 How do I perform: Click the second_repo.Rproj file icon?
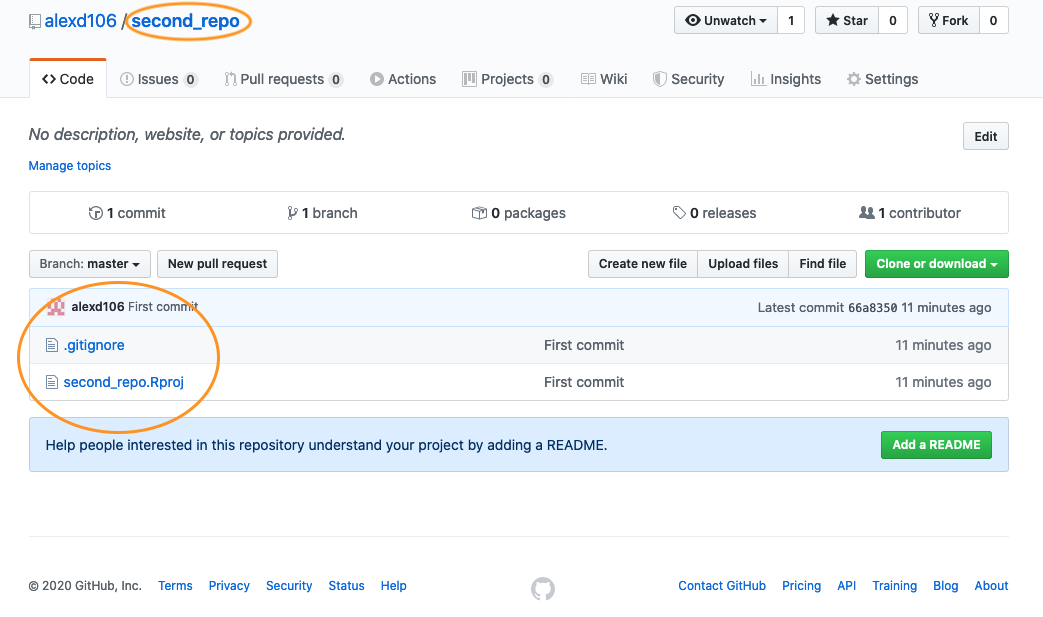(x=52, y=382)
